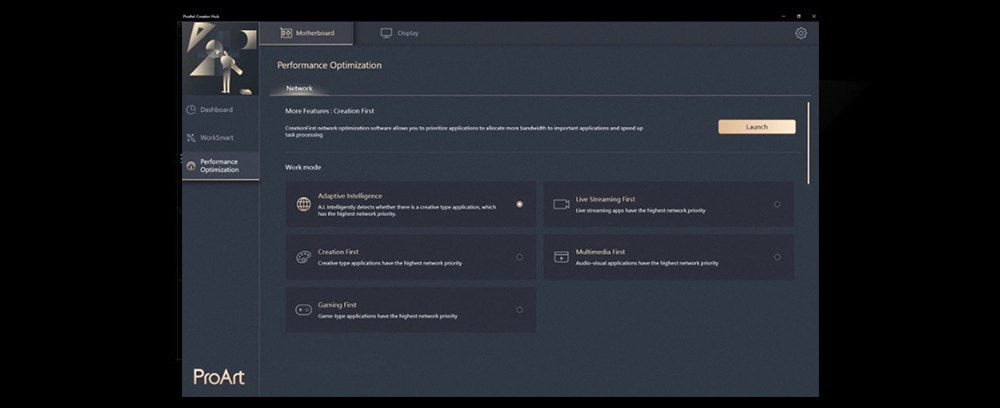The width and height of the screenshot is (1000, 408).
Task: Click the Live Streaming camera icon
Action: tap(561, 204)
